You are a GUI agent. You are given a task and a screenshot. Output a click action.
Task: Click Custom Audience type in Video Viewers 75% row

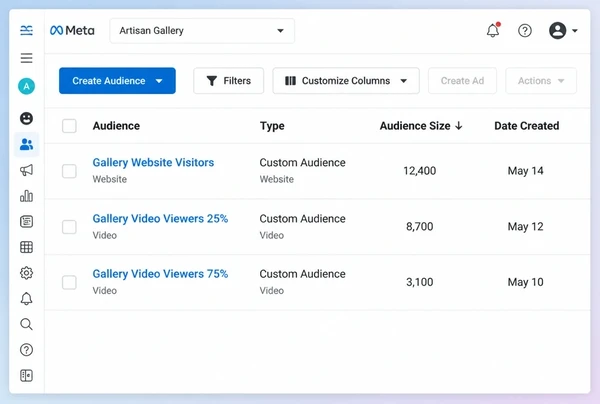pos(302,274)
